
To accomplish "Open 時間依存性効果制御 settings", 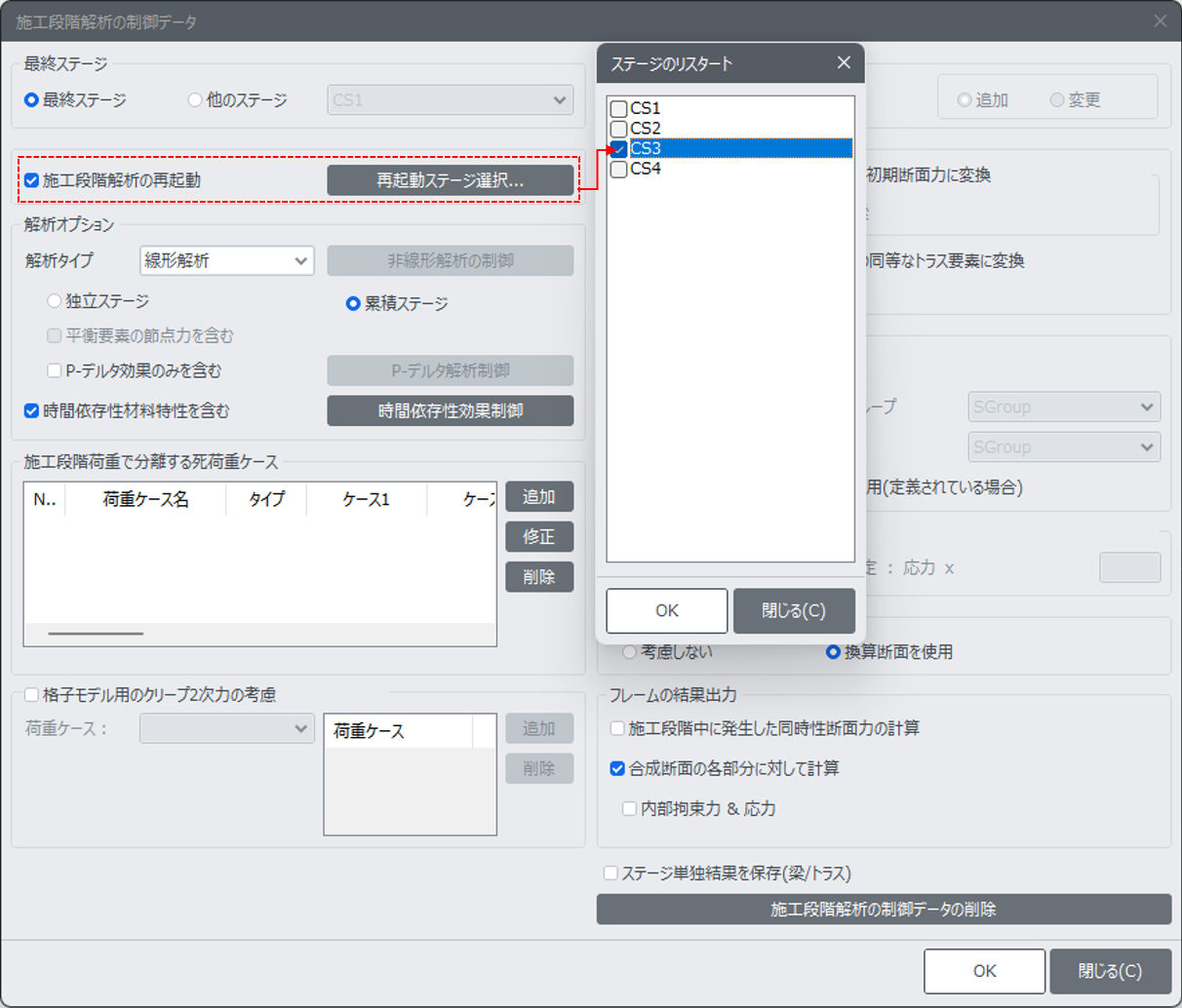I will (450, 411).
